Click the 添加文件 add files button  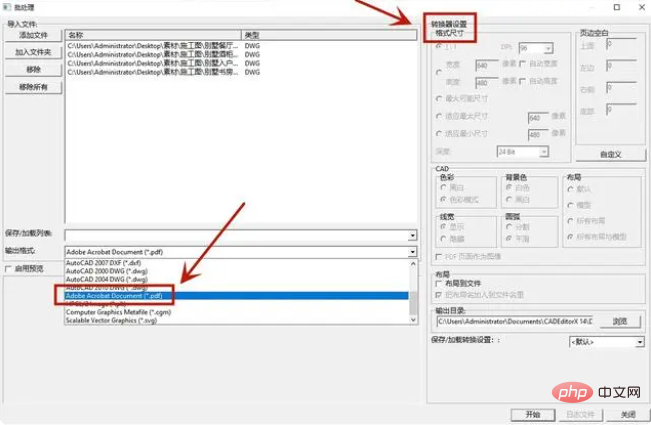34,35
